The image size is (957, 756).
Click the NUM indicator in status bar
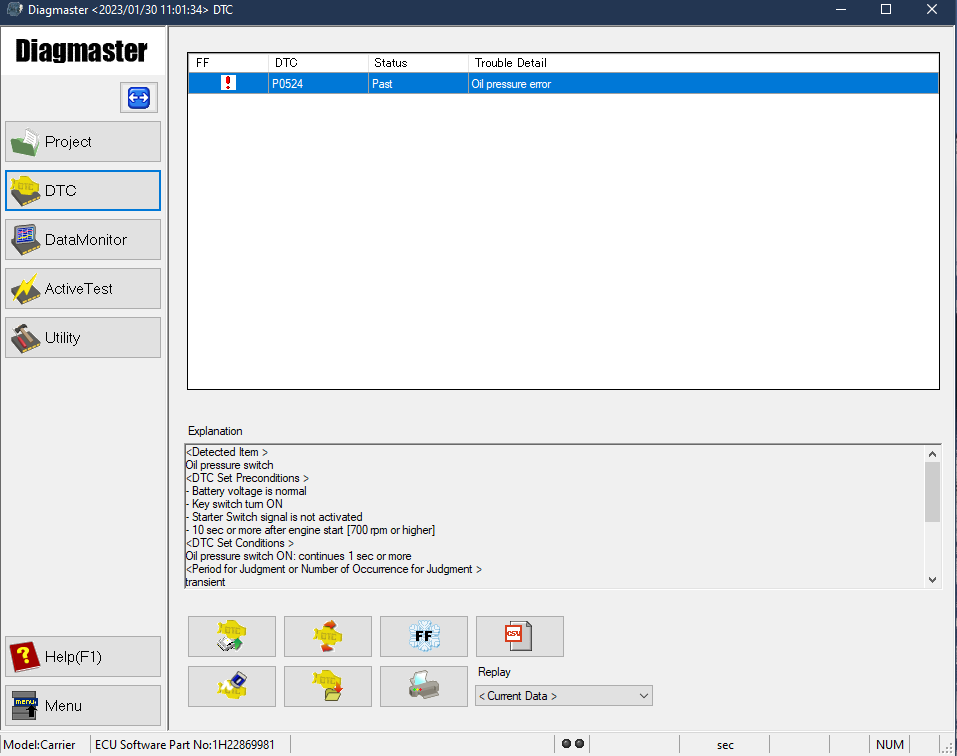point(890,744)
